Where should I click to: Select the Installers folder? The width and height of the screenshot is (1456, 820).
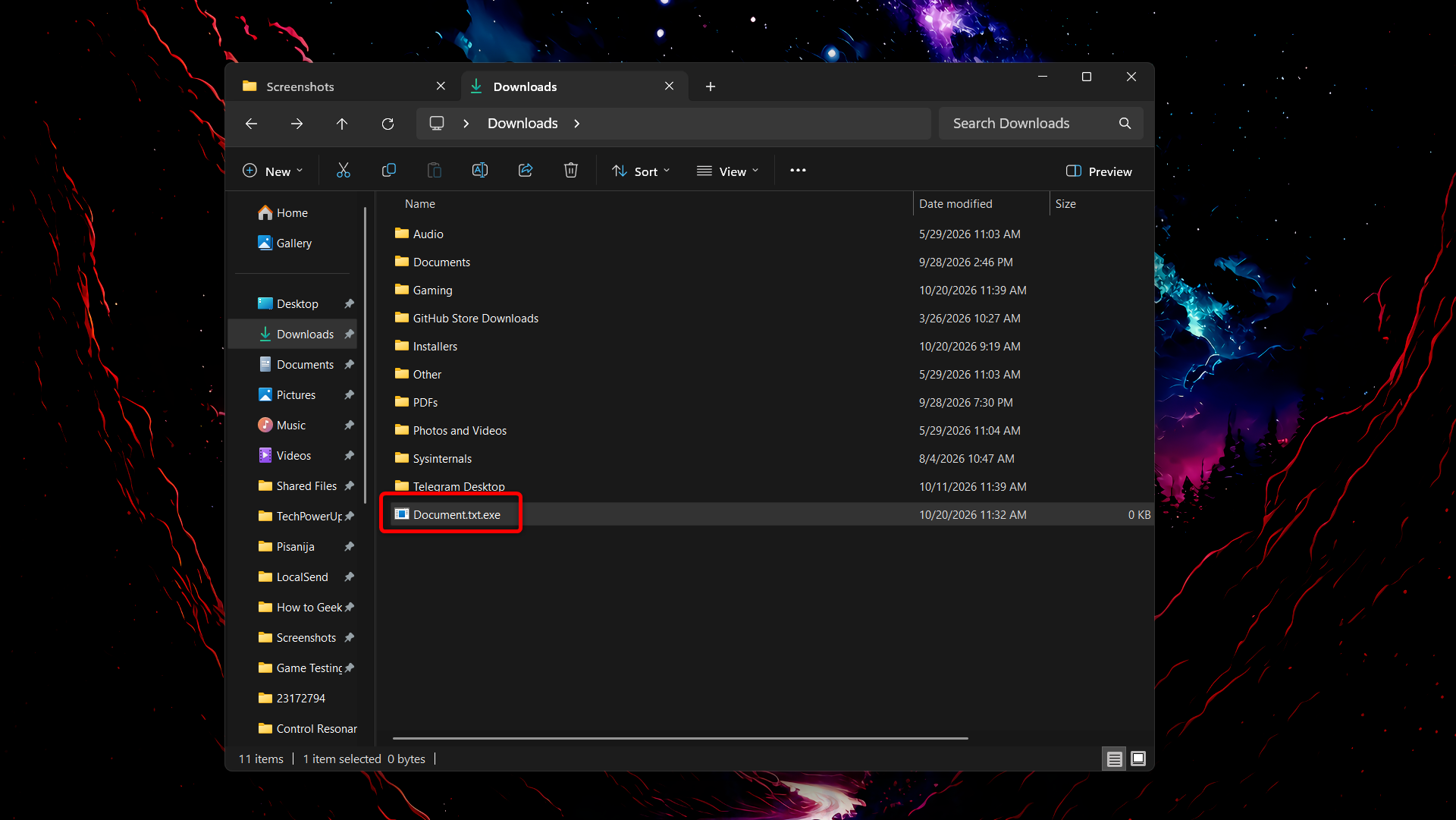click(435, 347)
